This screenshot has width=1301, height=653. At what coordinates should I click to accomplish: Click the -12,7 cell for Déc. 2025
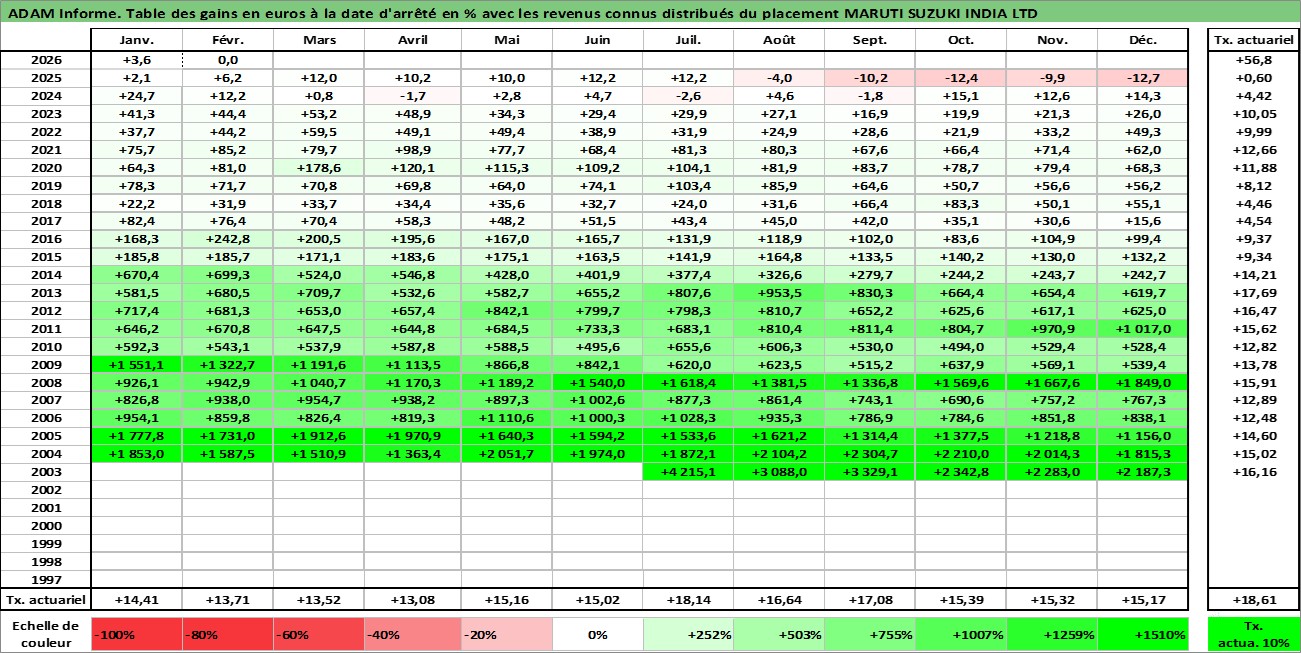pyautogui.click(x=1143, y=78)
